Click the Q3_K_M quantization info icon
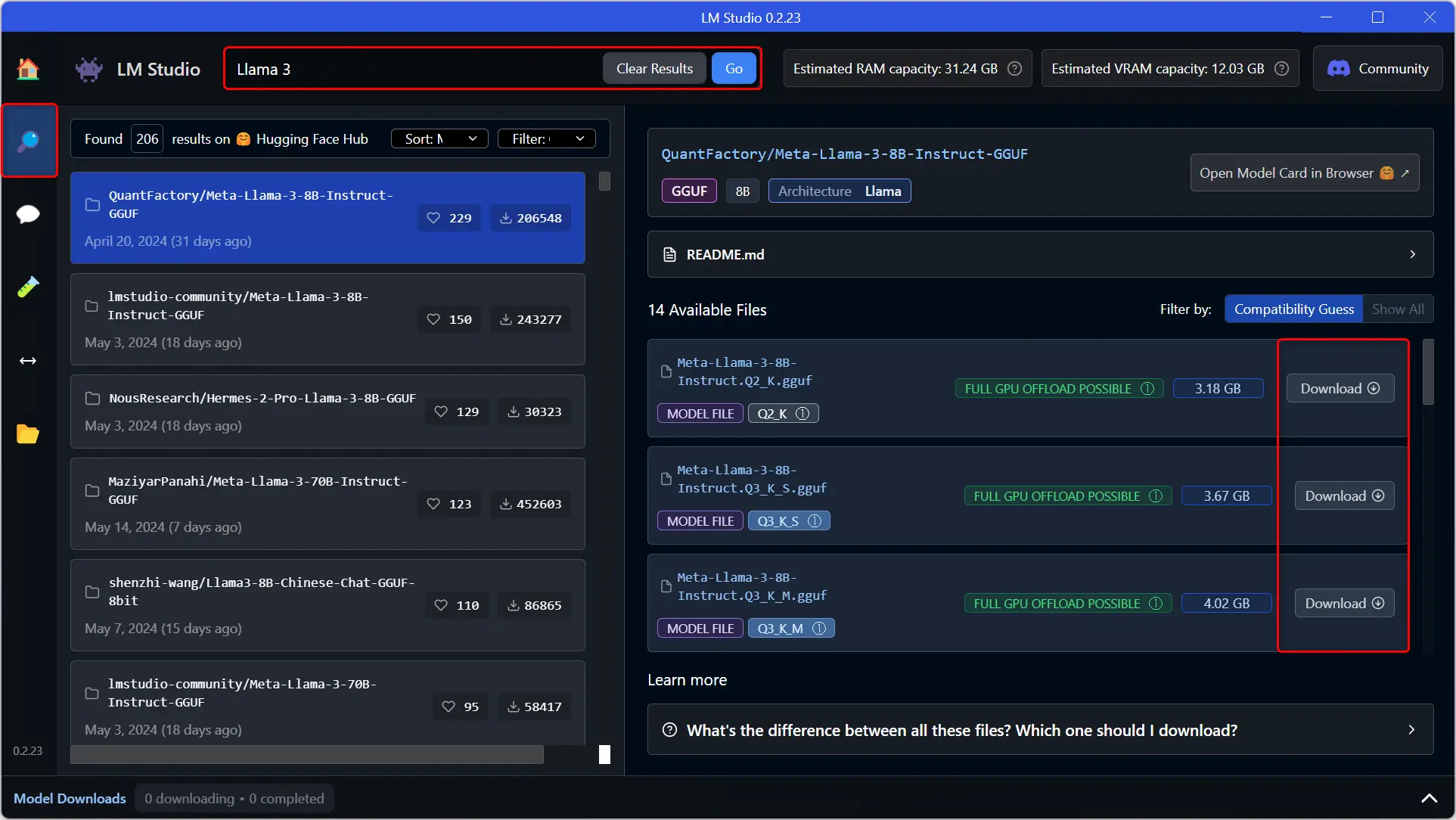 (x=819, y=629)
